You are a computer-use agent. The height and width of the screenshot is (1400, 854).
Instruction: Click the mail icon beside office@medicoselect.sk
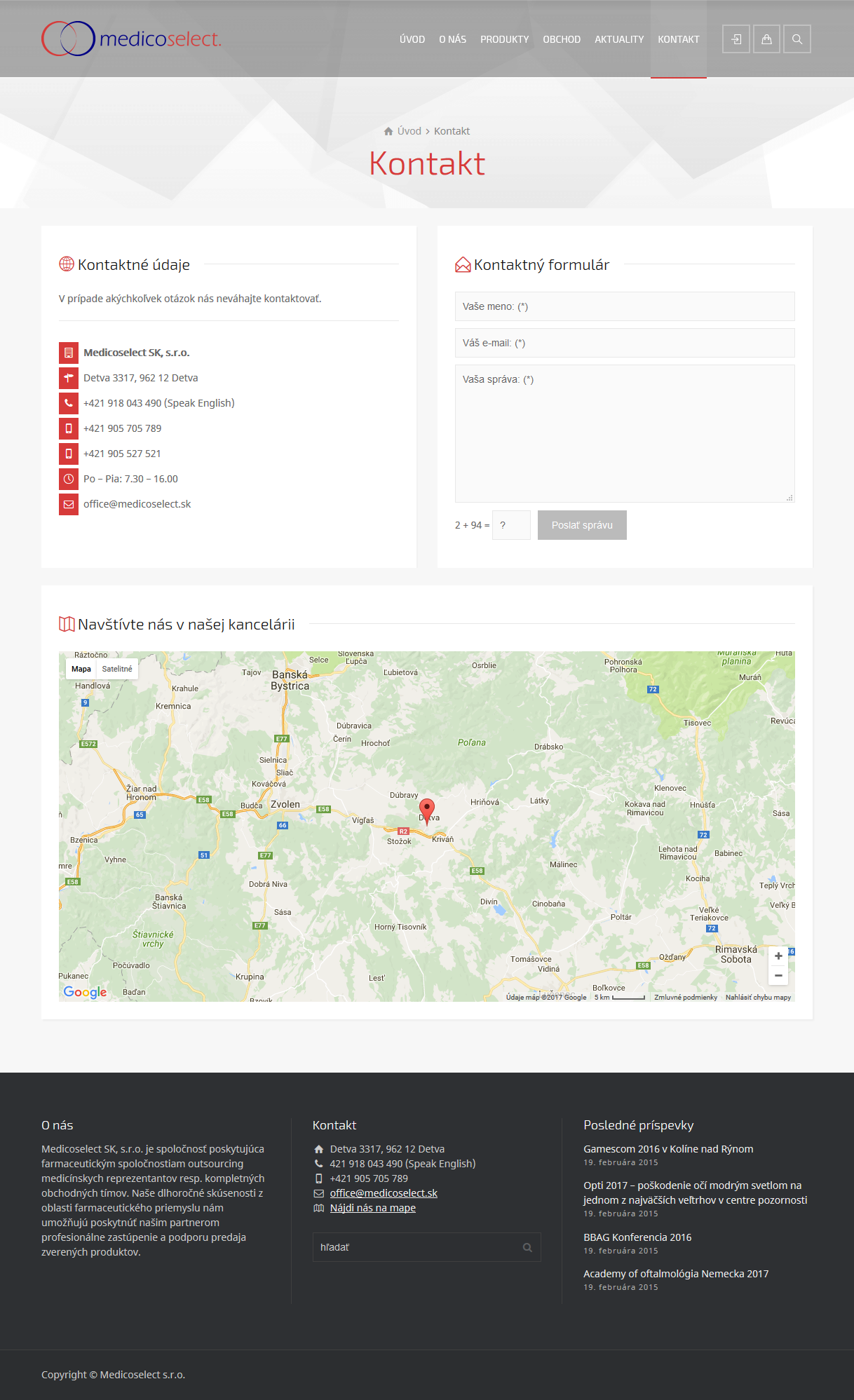[69, 504]
